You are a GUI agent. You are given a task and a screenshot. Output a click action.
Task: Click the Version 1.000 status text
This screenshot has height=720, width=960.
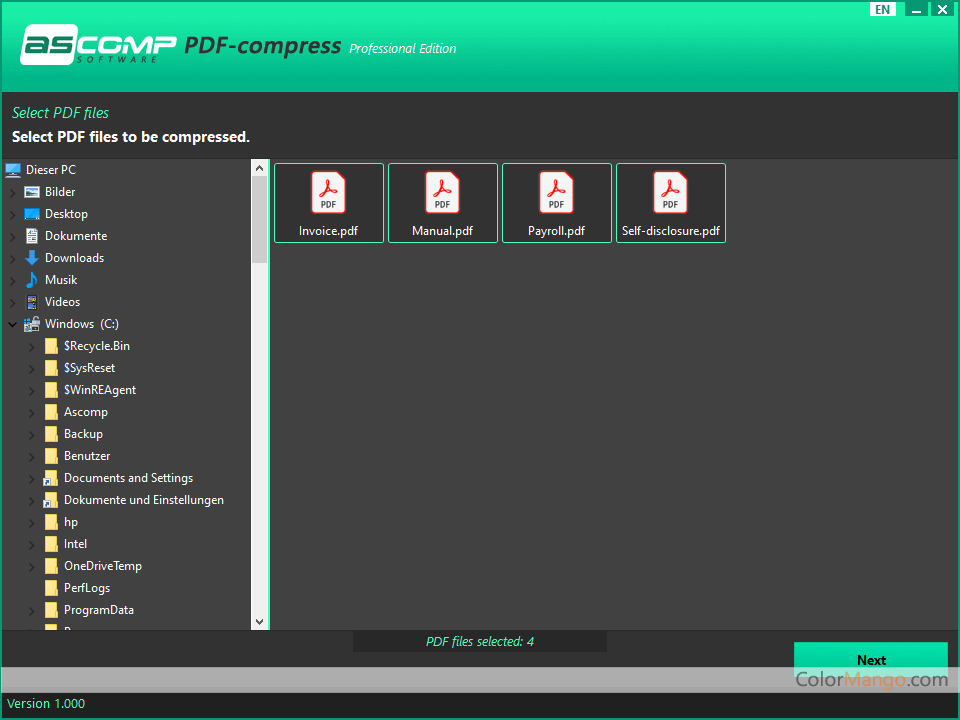pos(46,703)
